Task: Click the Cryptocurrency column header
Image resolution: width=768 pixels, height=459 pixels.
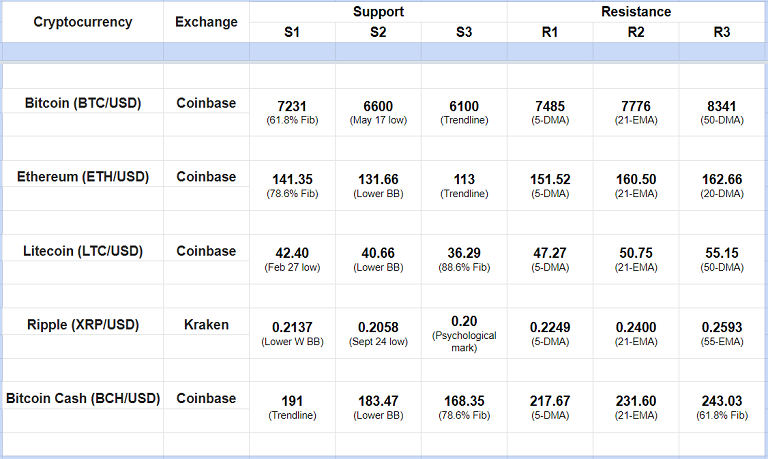Action: click(82, 22)
